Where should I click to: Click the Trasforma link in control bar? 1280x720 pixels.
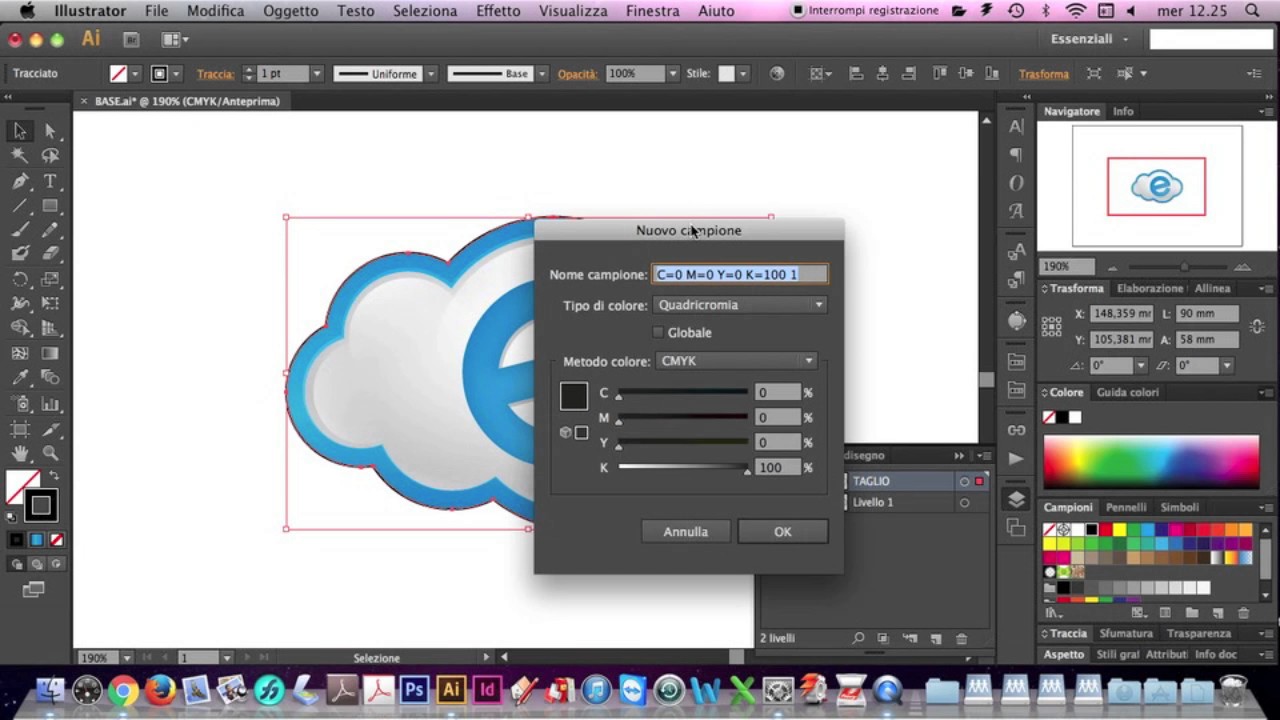[x=1044, y=74]
